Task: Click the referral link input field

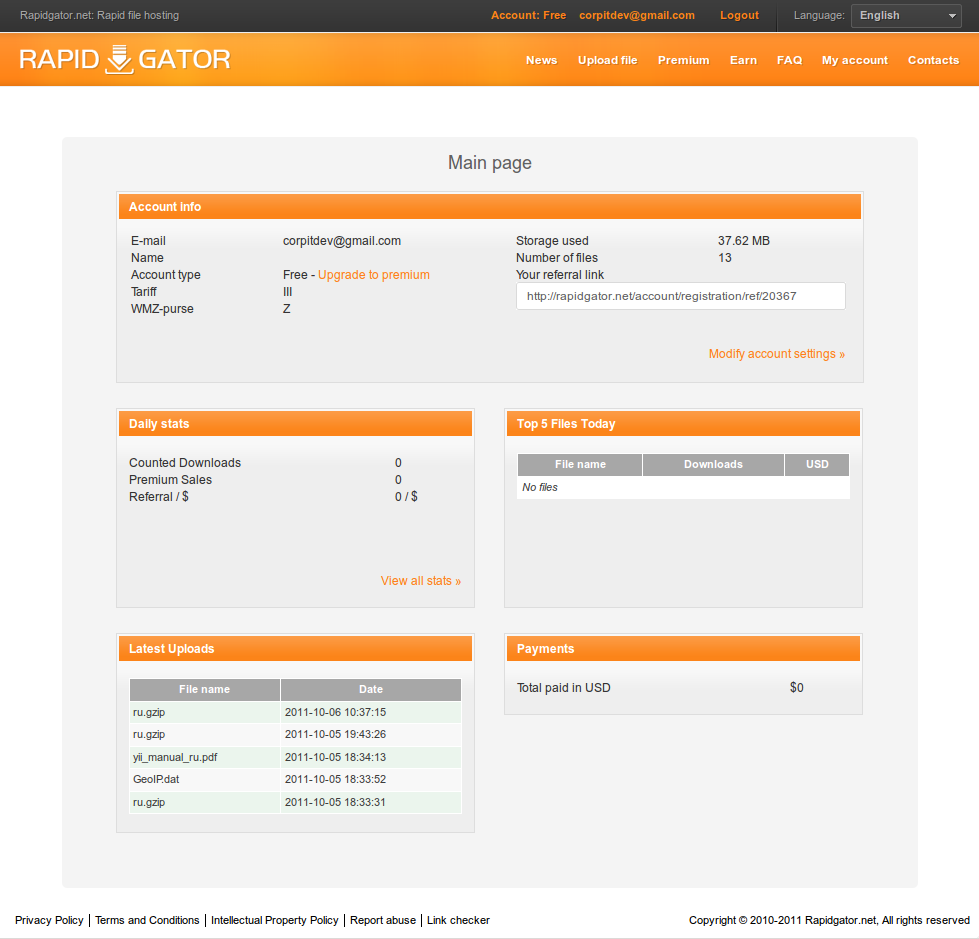Action: click(x=681, y=296)
